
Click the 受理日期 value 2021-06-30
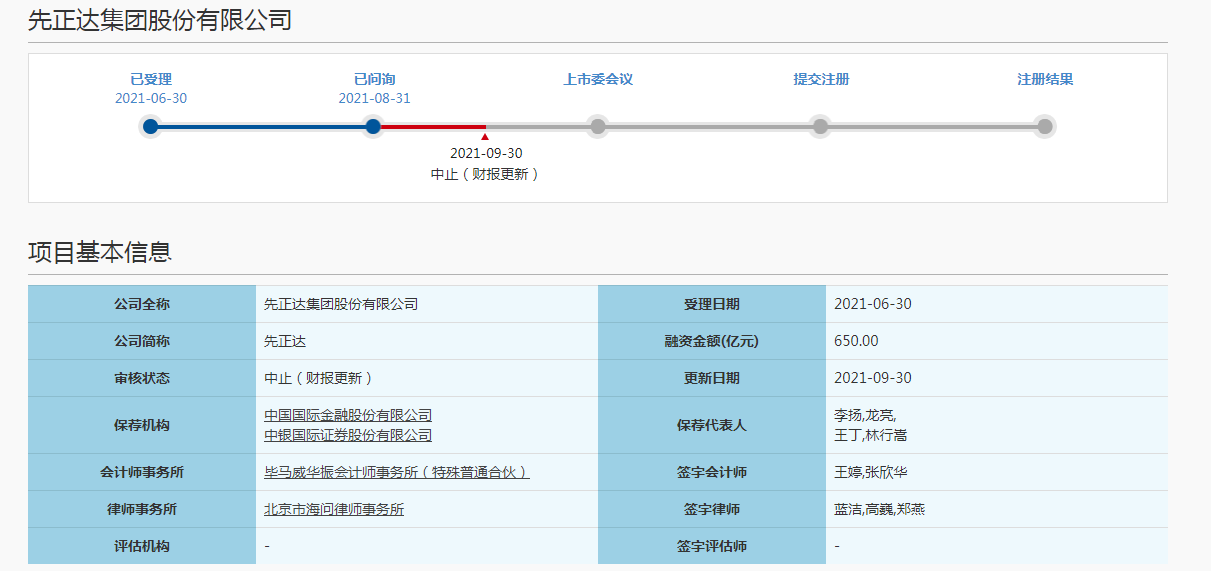pyautogui.click(x=873, y=304)
